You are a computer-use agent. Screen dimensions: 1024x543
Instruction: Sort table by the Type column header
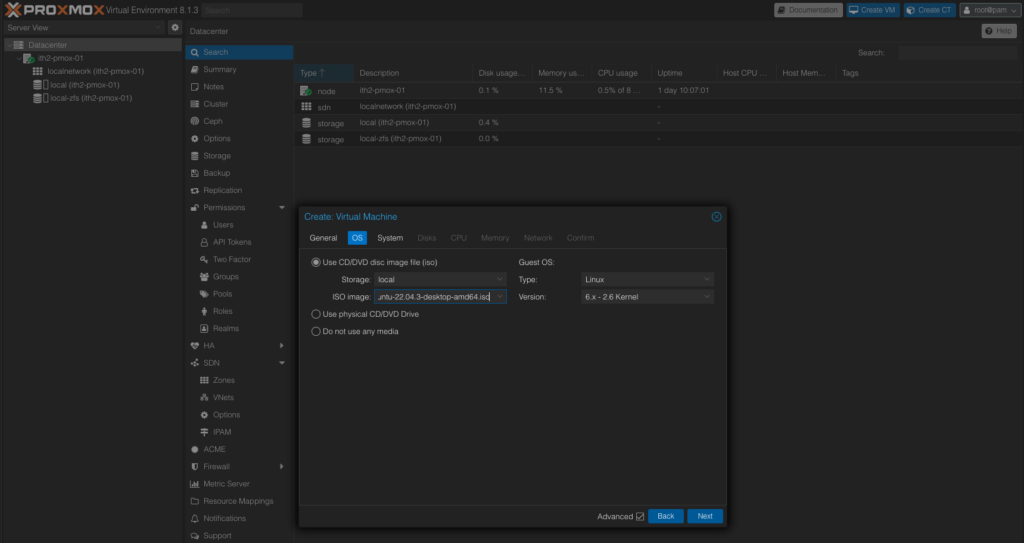pos(324,73)
